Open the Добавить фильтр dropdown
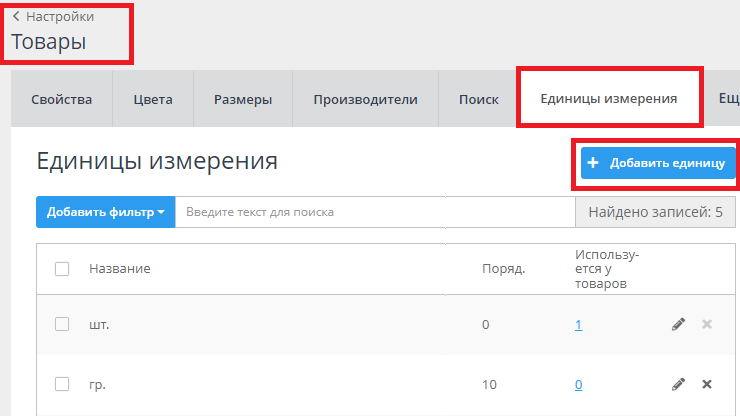 point(105,212)
